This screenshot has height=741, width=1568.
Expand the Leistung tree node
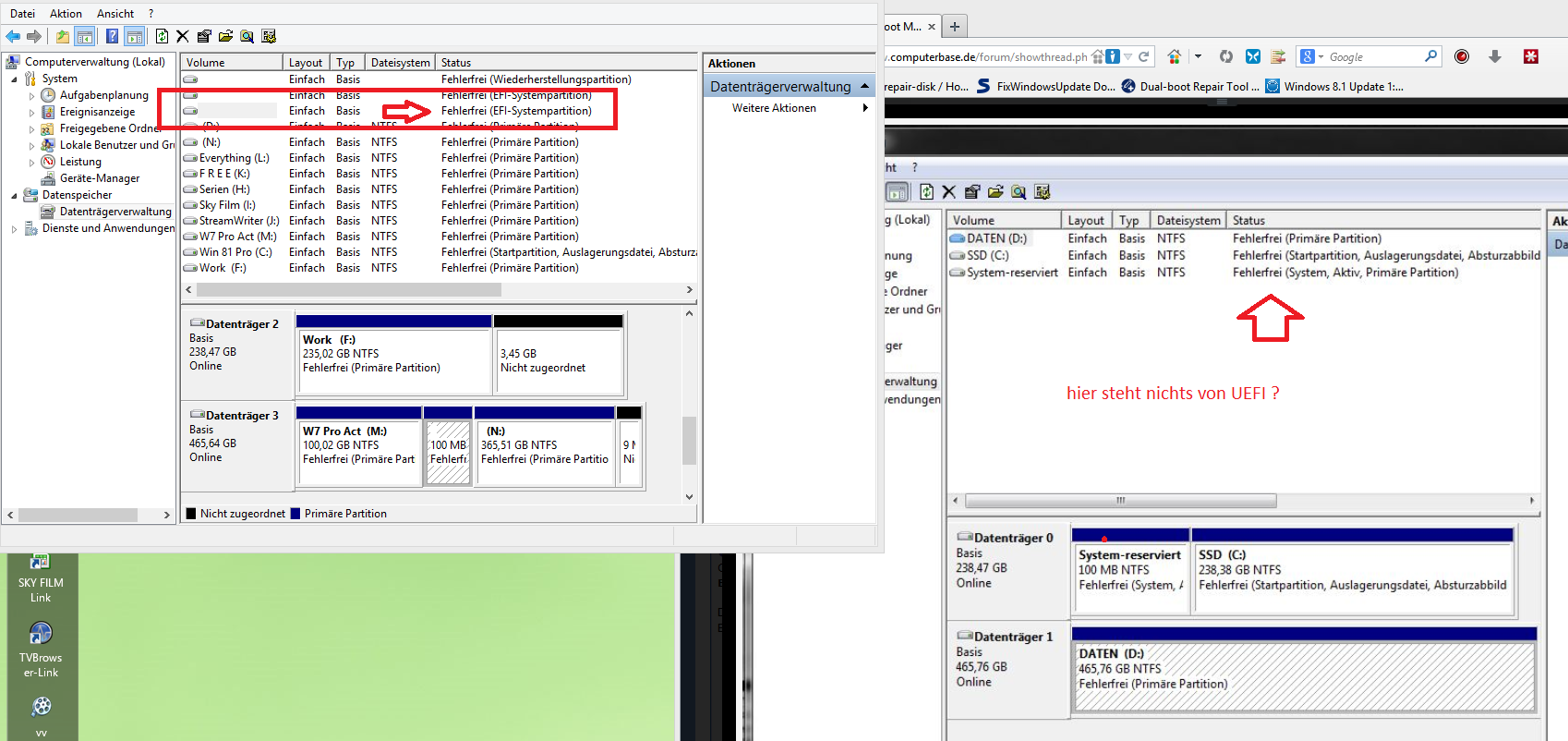click(x=31, y=163)
